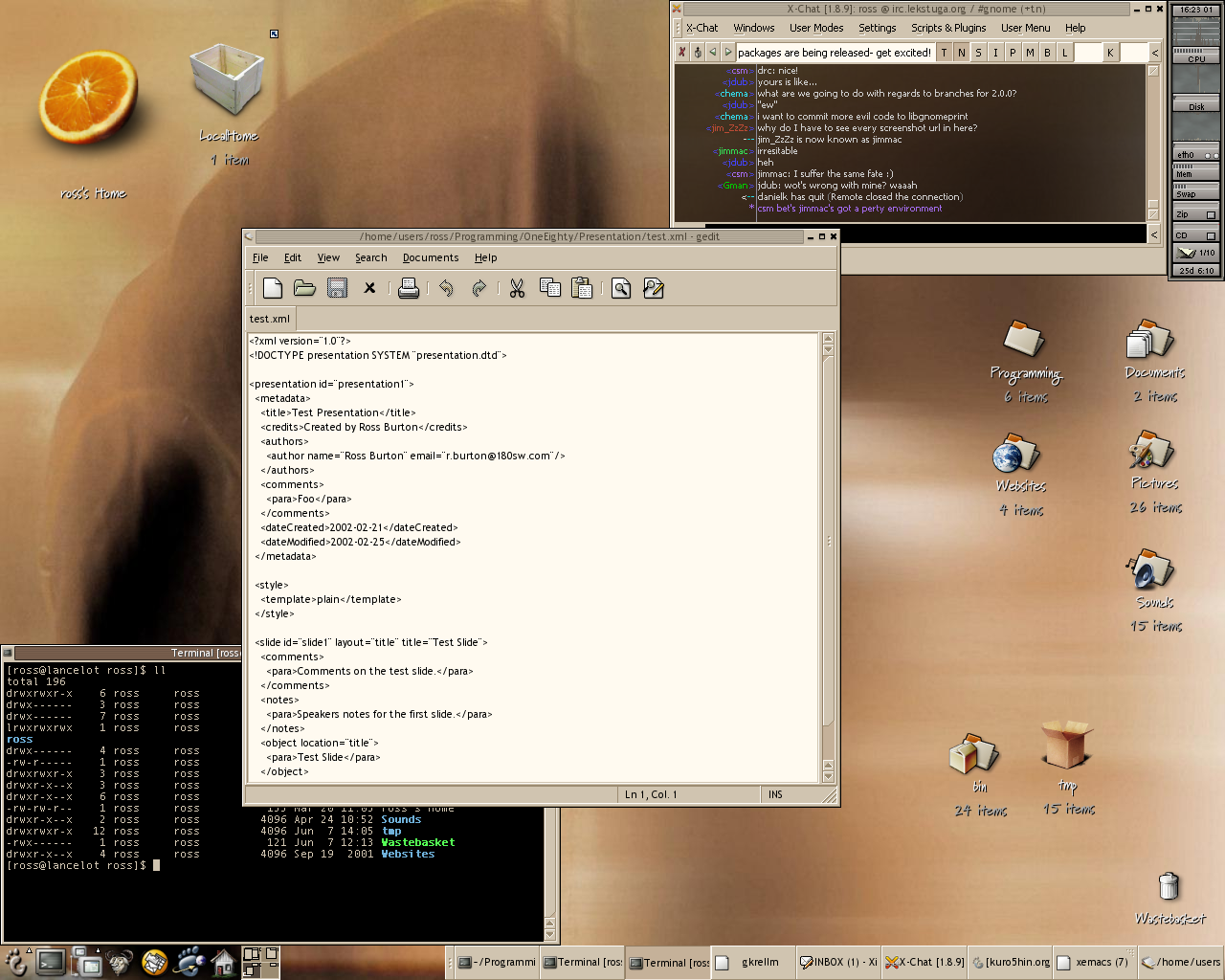
Task: Expand X-Chat user list with top arrow
Action: click(x=1155, y=53)
